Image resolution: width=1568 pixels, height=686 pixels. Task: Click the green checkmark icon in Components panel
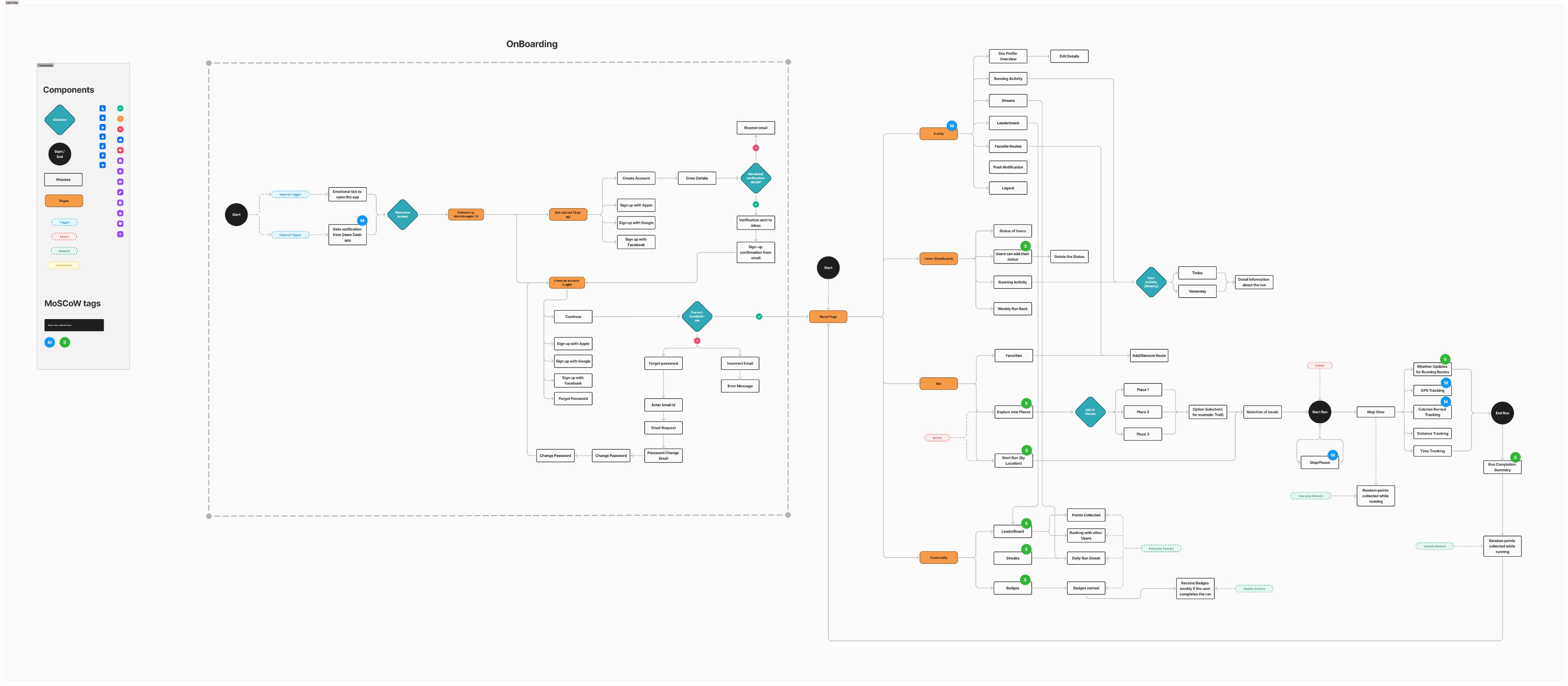121,108
